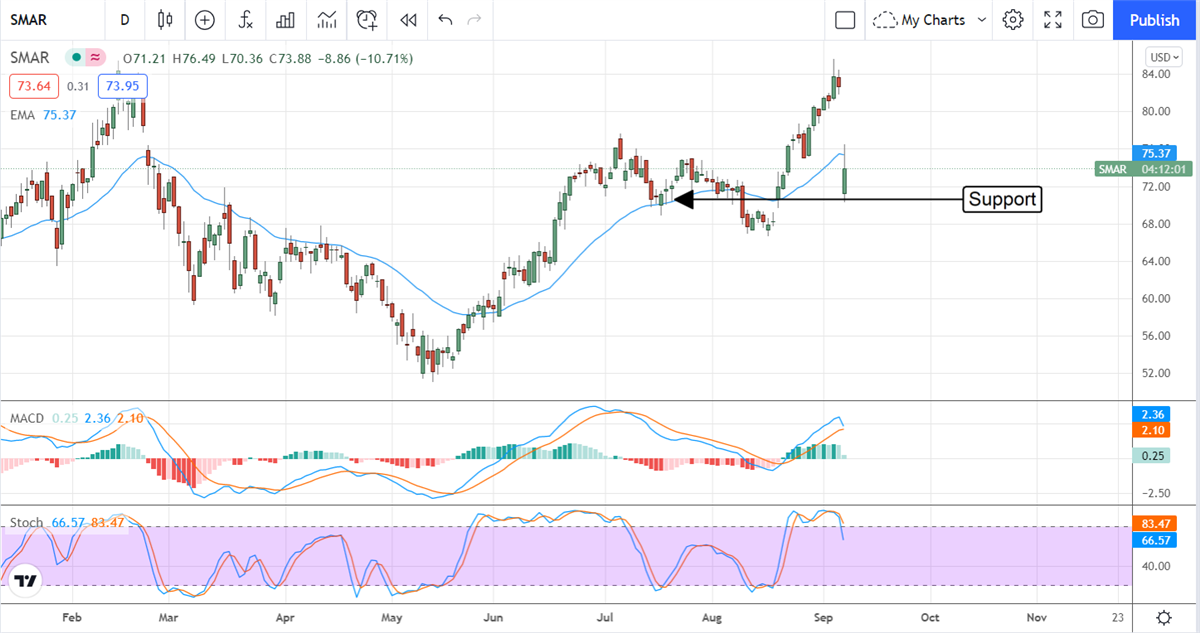The height and width of the screenshot is (633, 1200).
Task: Select the Stoch indicator legend
Action: pos(26,522)
